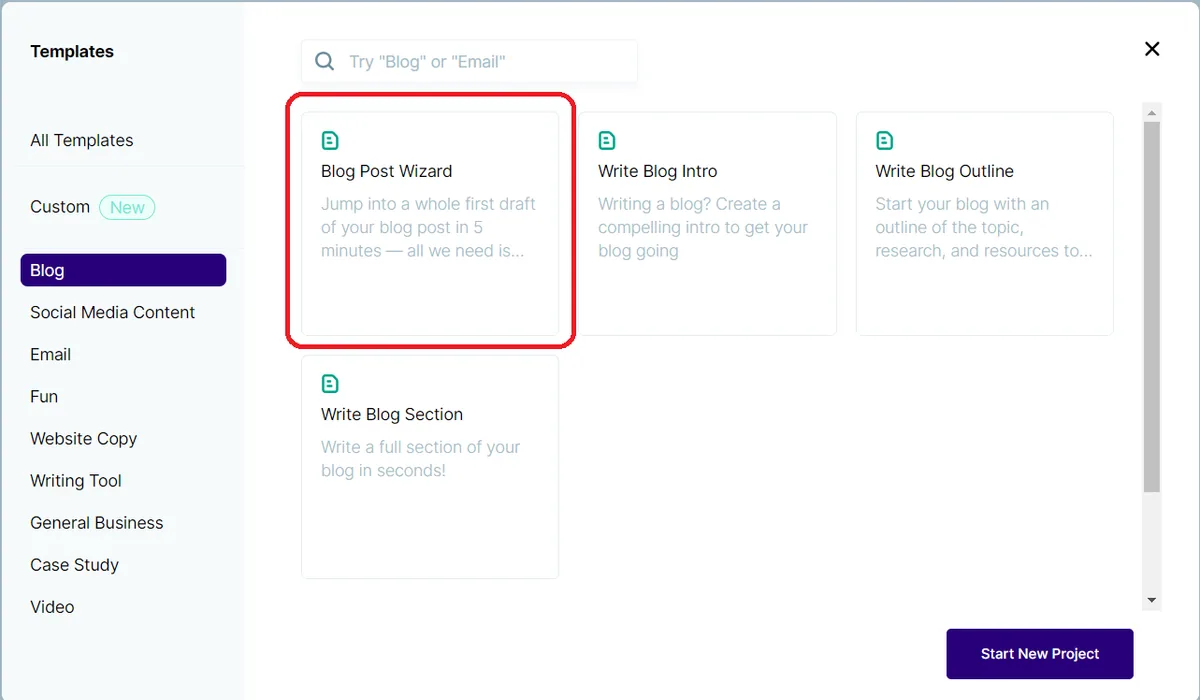1200x700 pixels.
Task: Go to Writing Tool templates
Action: point(76,480)
